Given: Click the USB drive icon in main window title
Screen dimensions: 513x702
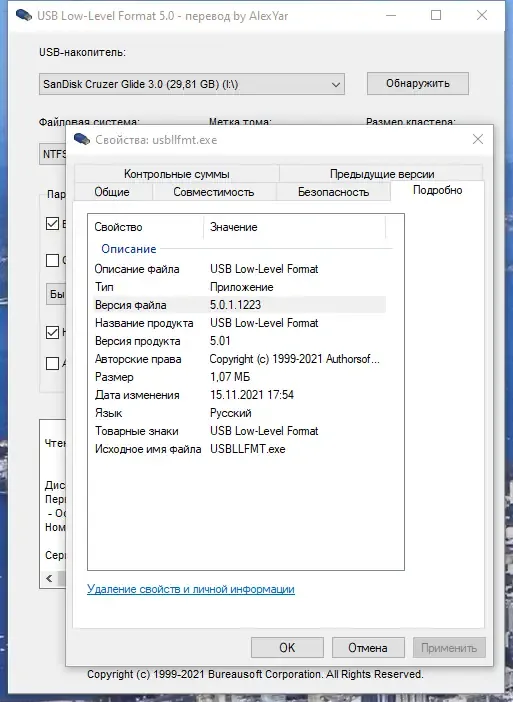Looking at the screenshot, I should [24, 15].
